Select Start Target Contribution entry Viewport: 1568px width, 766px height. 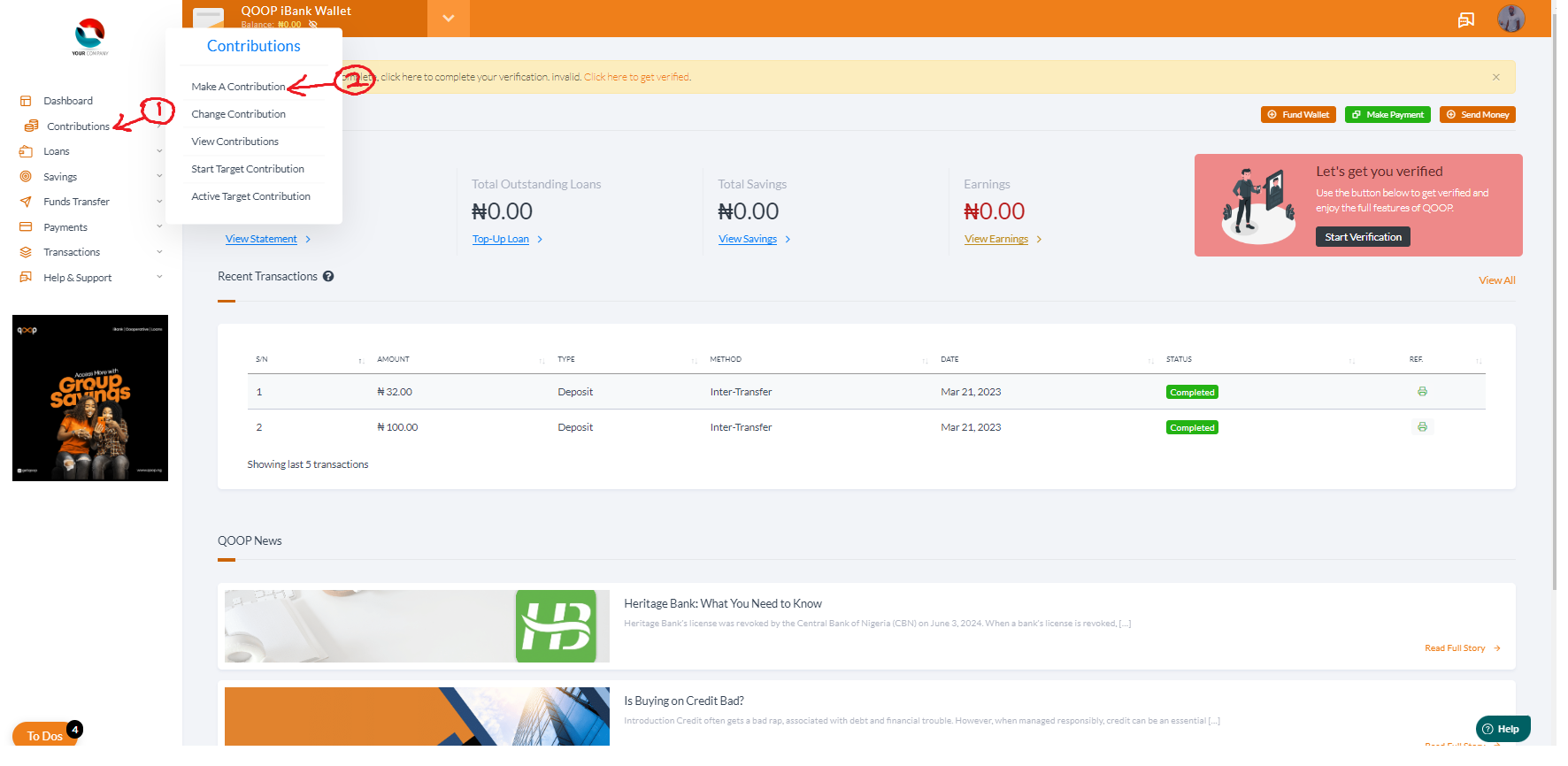pyautogui.click(x=248, y=169)
